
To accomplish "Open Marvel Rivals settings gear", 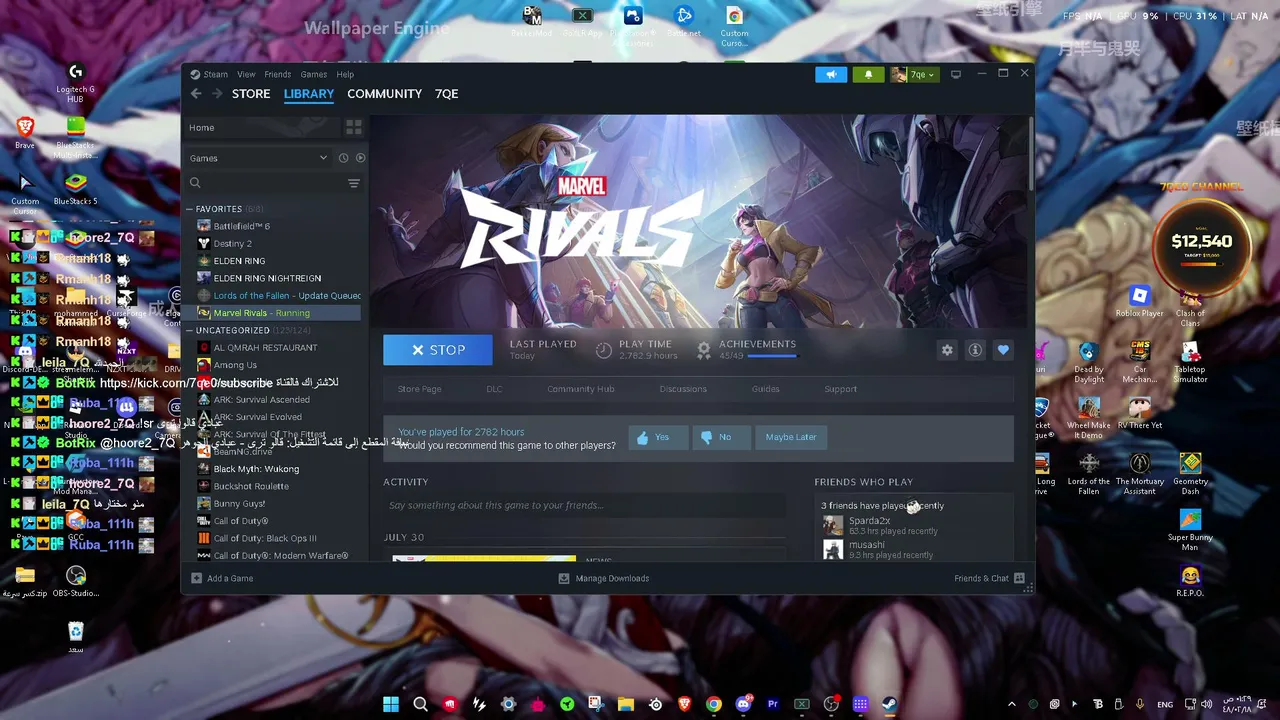I will tap(947, 350).
